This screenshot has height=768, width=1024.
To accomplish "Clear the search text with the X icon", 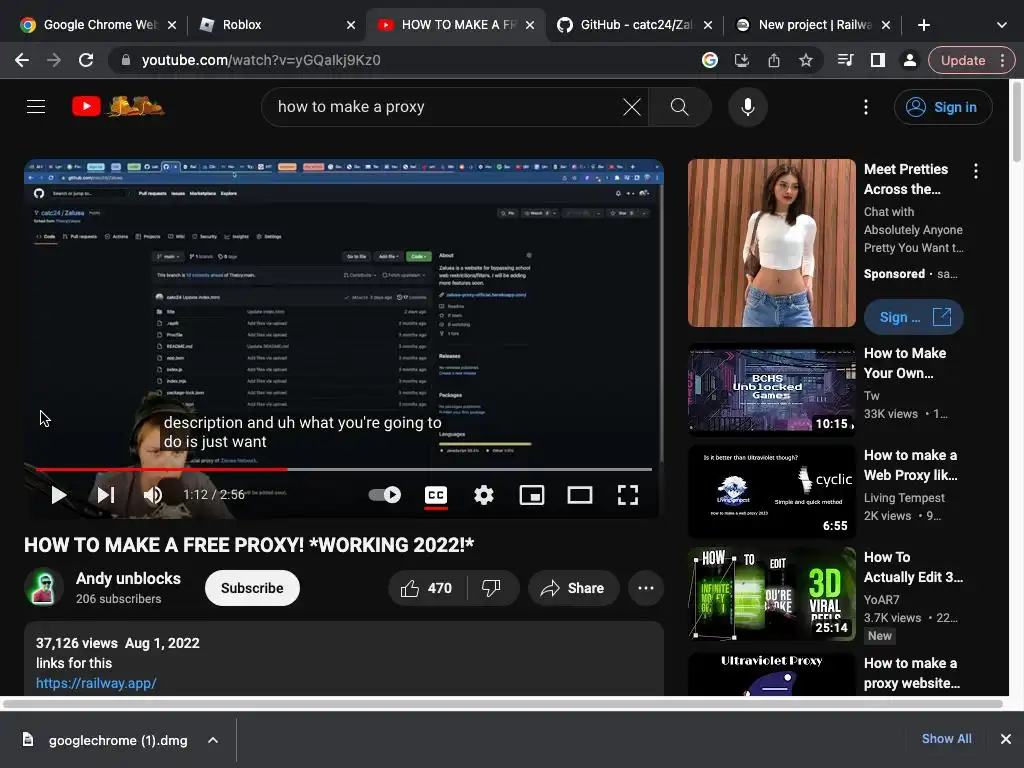I will 632,107.
